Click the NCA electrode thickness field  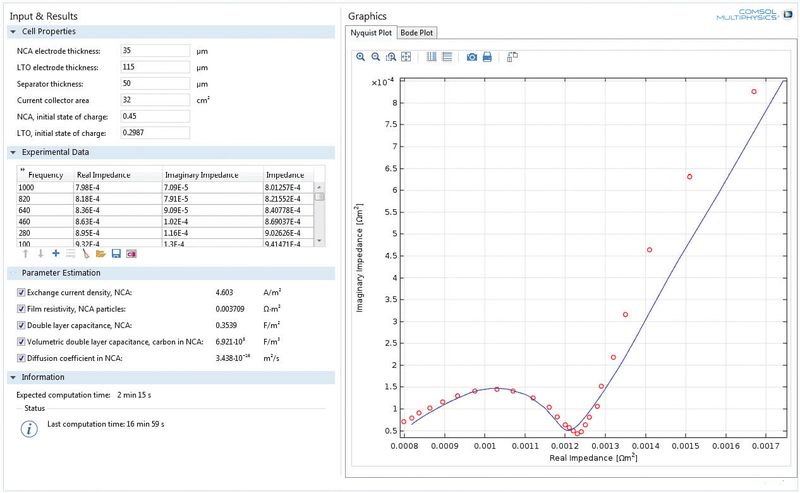pyautogui.click(x=155, y=51)
